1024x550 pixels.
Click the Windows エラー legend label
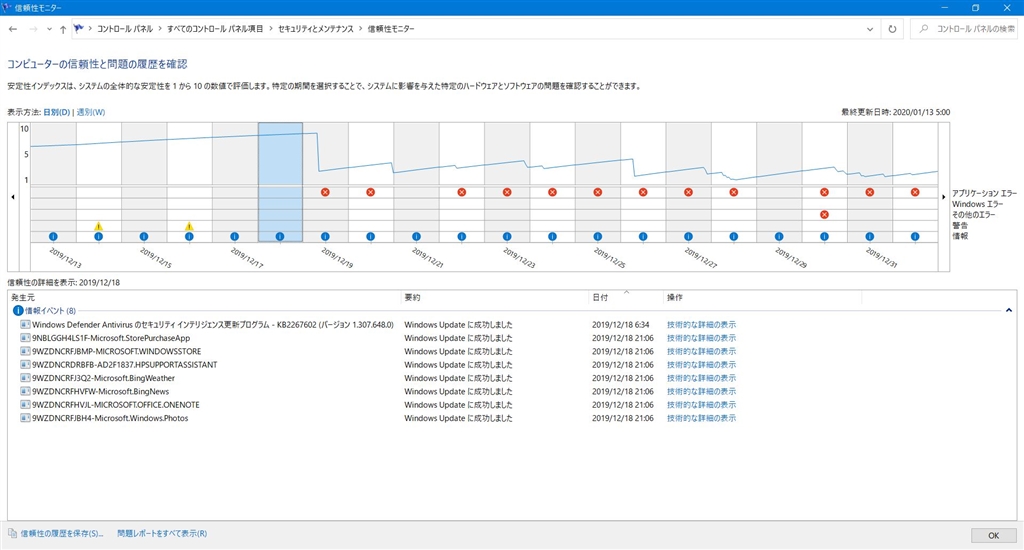[x=977, y=204]
